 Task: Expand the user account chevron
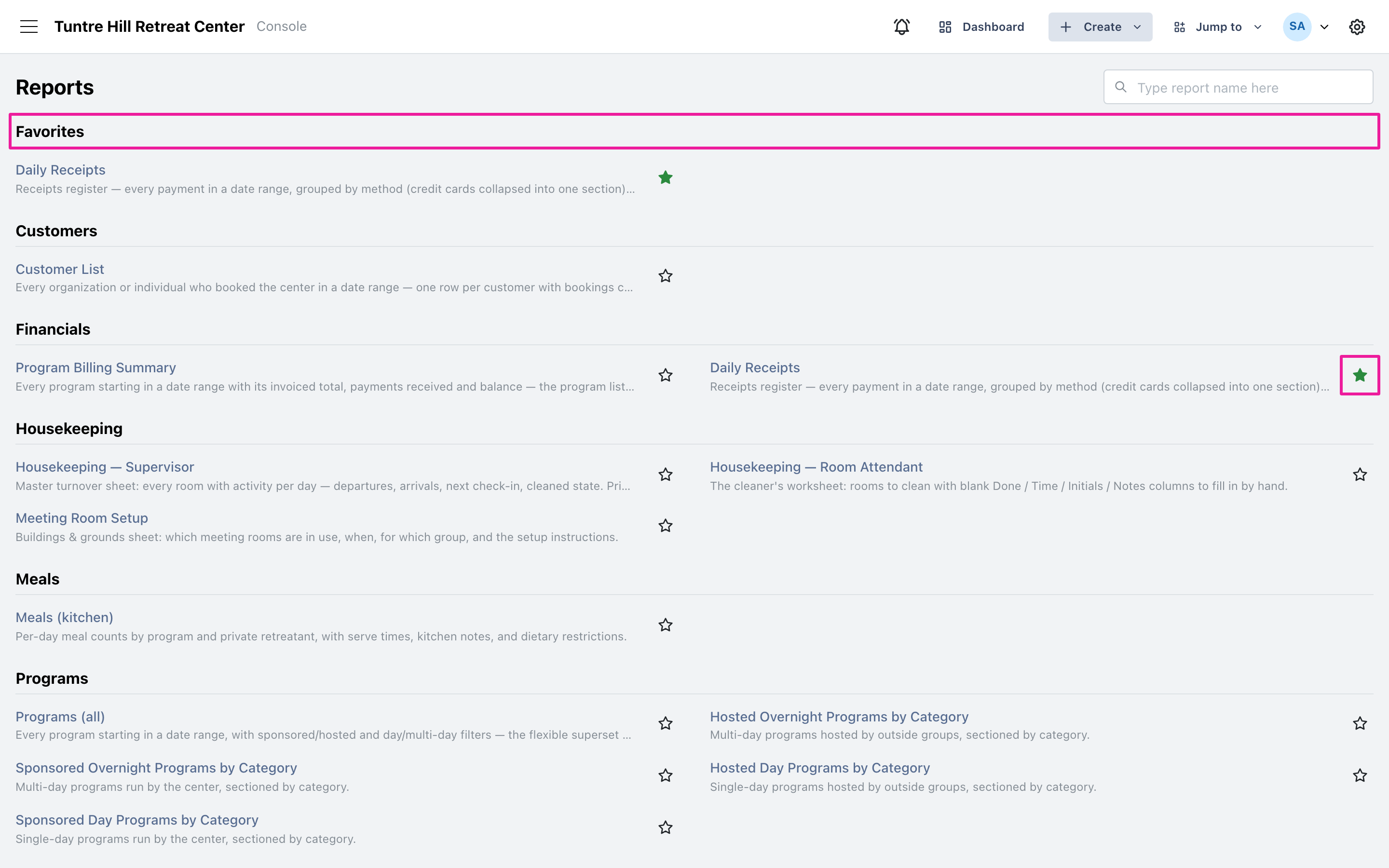(x=1324, y=27)
